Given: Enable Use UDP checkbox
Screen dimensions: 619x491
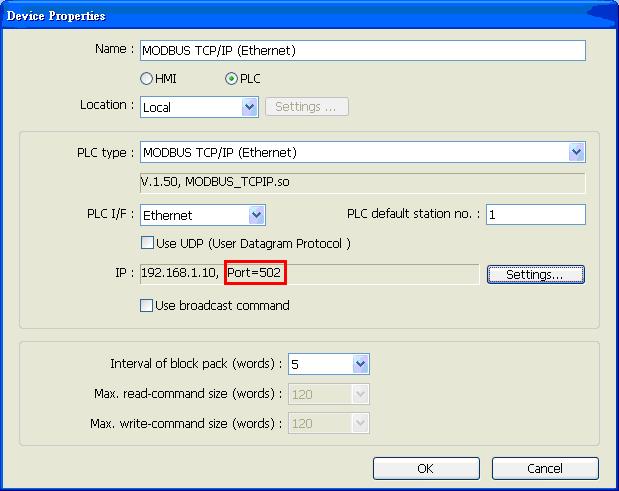Looking at the screenshot, I should 147,242.
